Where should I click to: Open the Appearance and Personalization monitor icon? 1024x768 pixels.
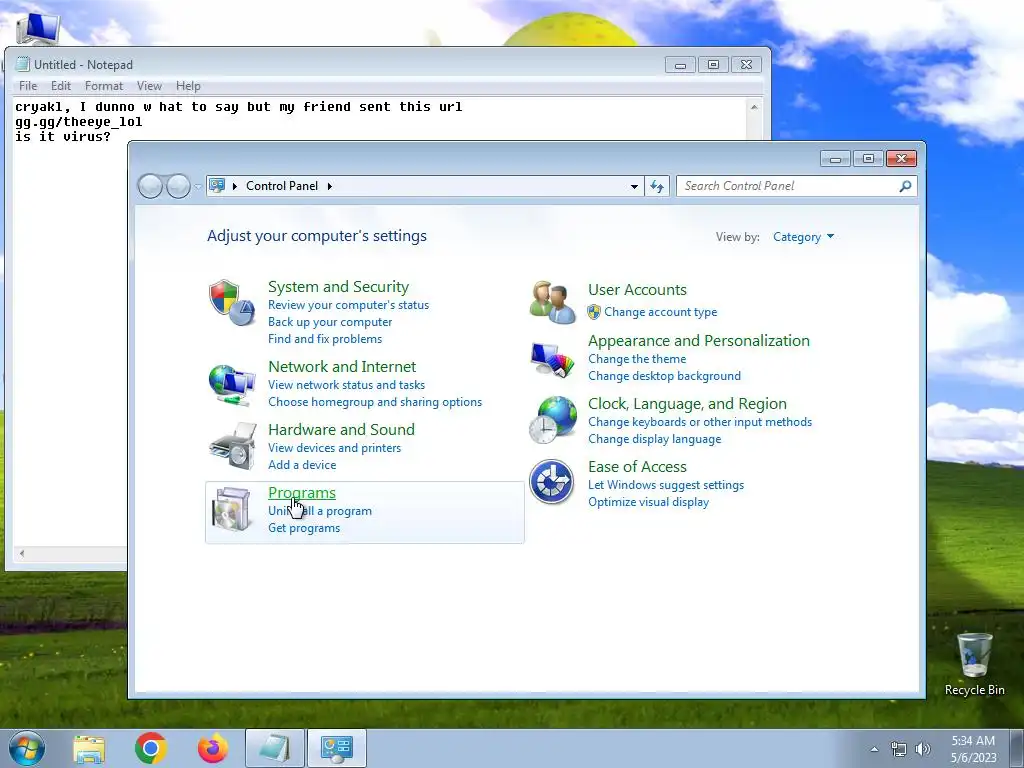552,360
